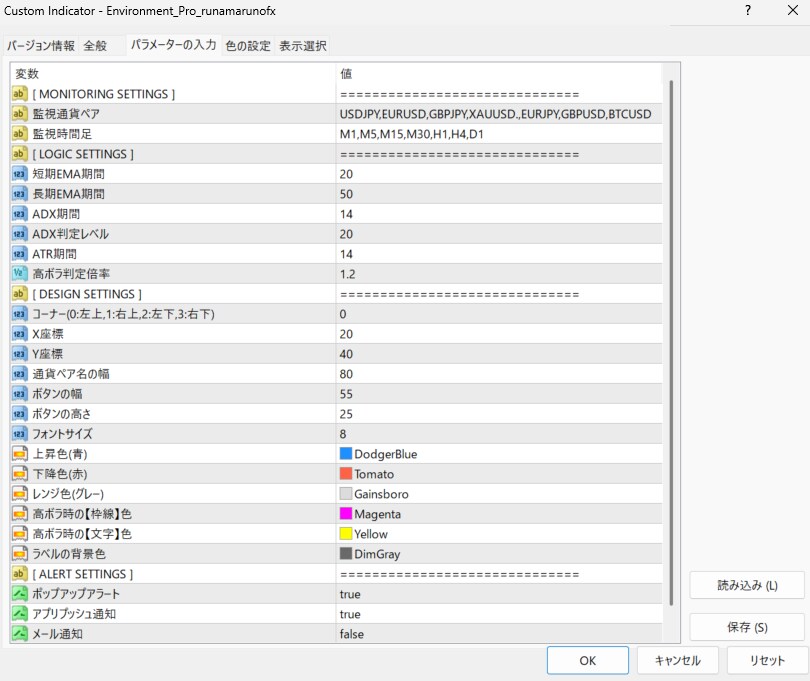The height and width of the screenshot is (681, 810).
Task: Open Yellow color dropdown for 文字色
Action: 499,534
